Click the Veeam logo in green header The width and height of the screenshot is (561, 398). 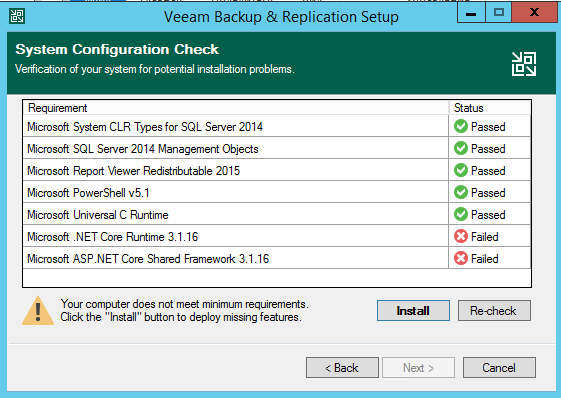click(524, 64)
